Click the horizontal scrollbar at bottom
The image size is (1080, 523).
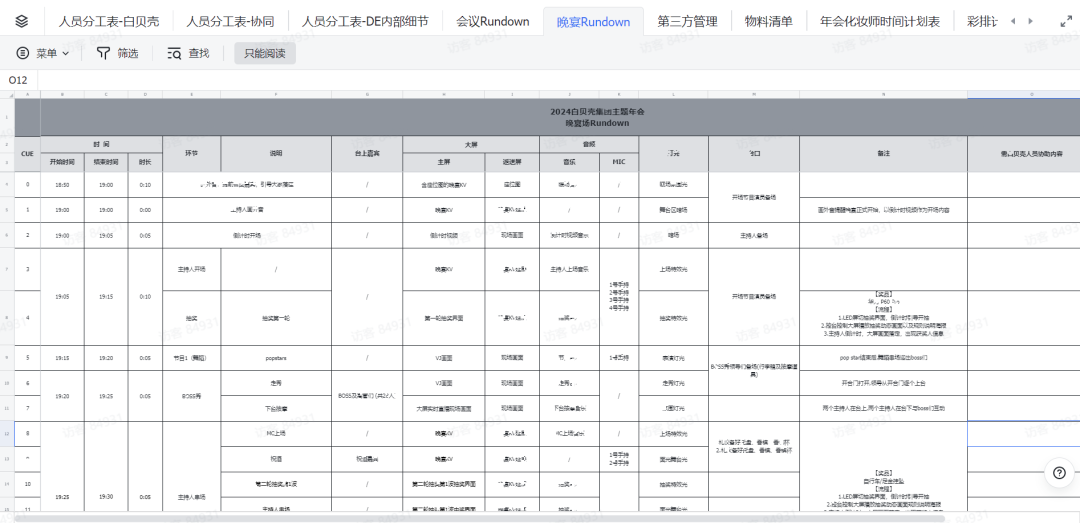[482, 517]
